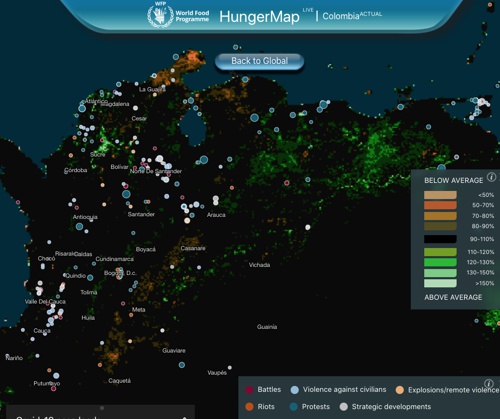Click the Huila region label
This screenshot has width=500, height=419.
(x=88, y=318)
